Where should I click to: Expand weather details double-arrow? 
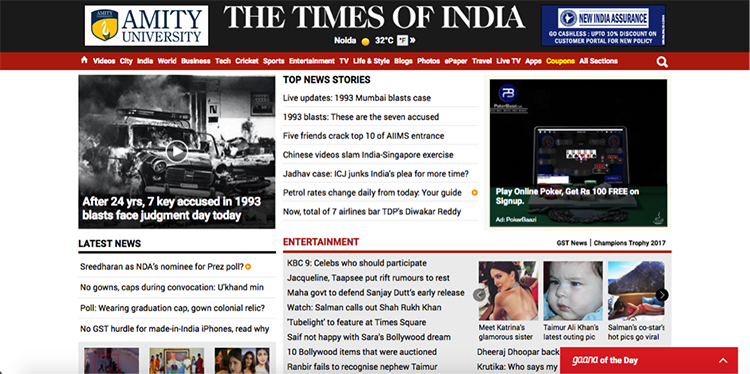click(412, 41)
